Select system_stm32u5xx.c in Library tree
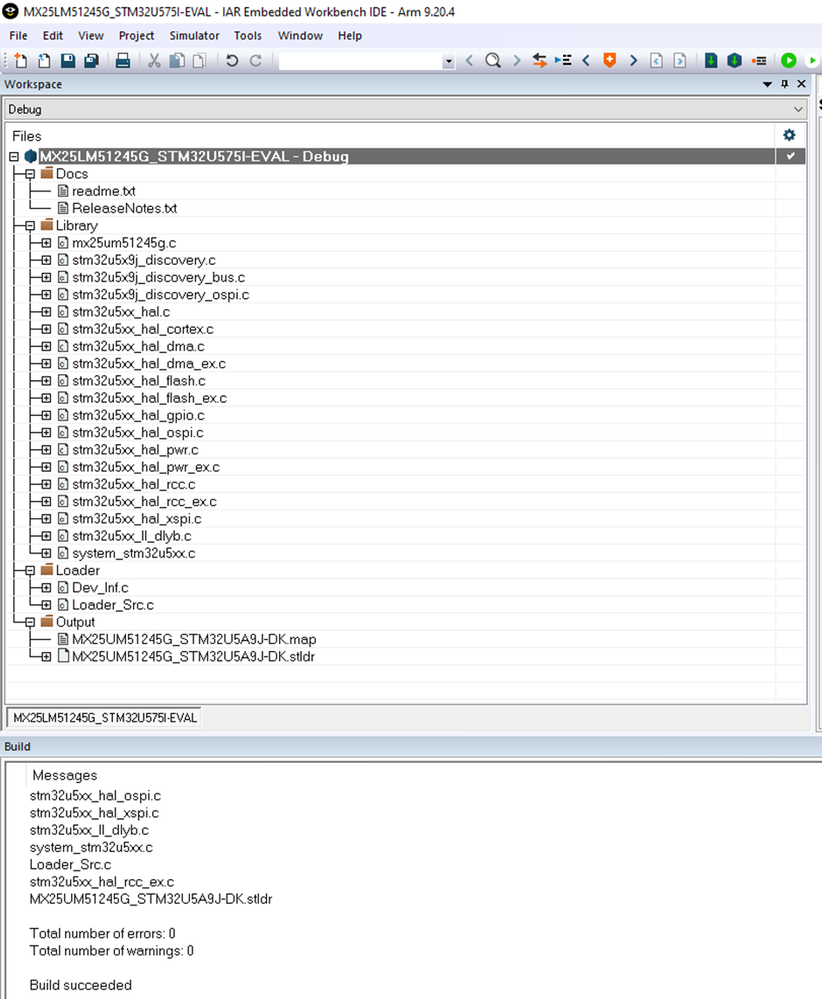This screenshot has width=822, height=999. 133,553
